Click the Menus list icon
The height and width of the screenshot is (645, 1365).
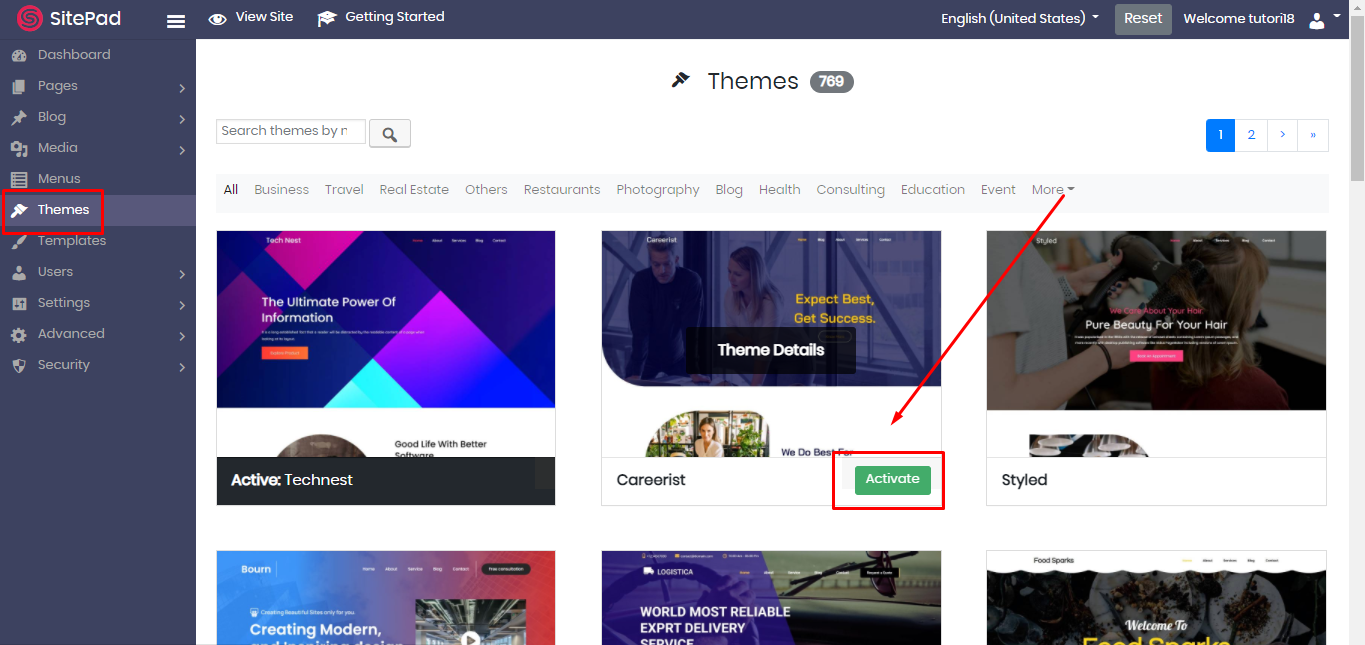(19, 180)
